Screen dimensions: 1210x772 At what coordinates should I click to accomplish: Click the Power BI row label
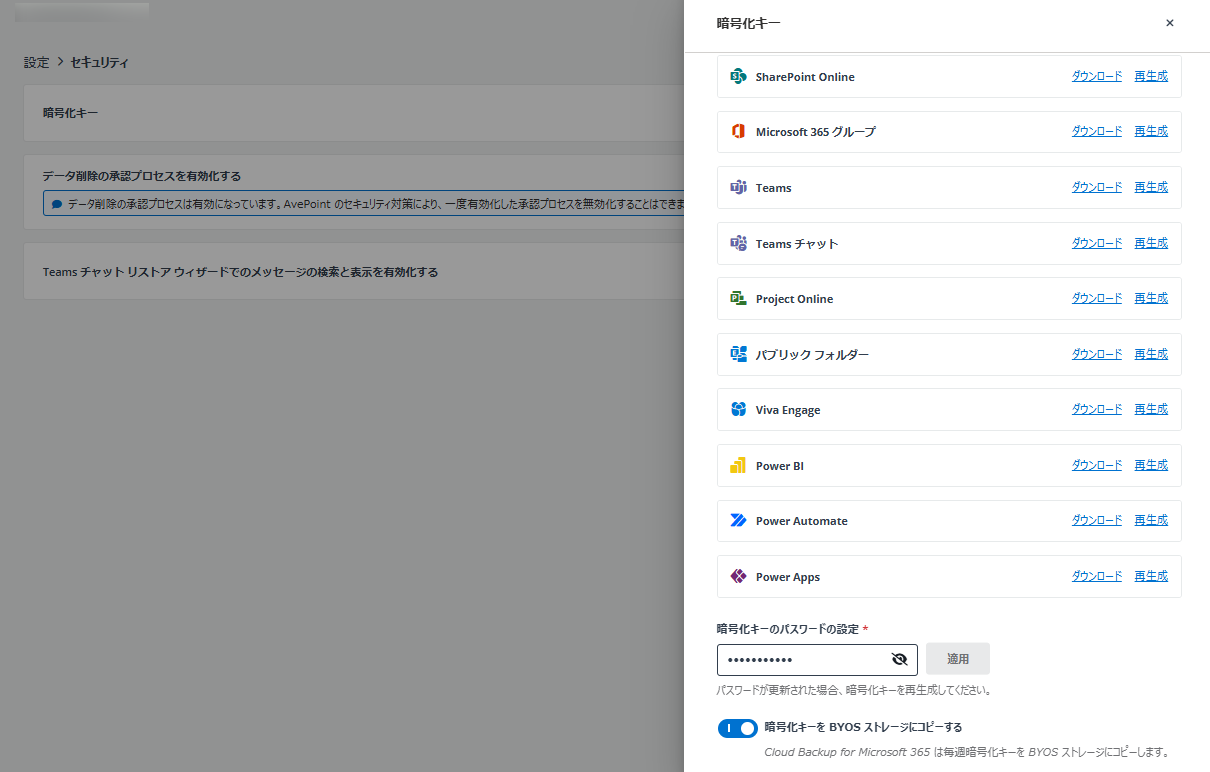(780, 466)
